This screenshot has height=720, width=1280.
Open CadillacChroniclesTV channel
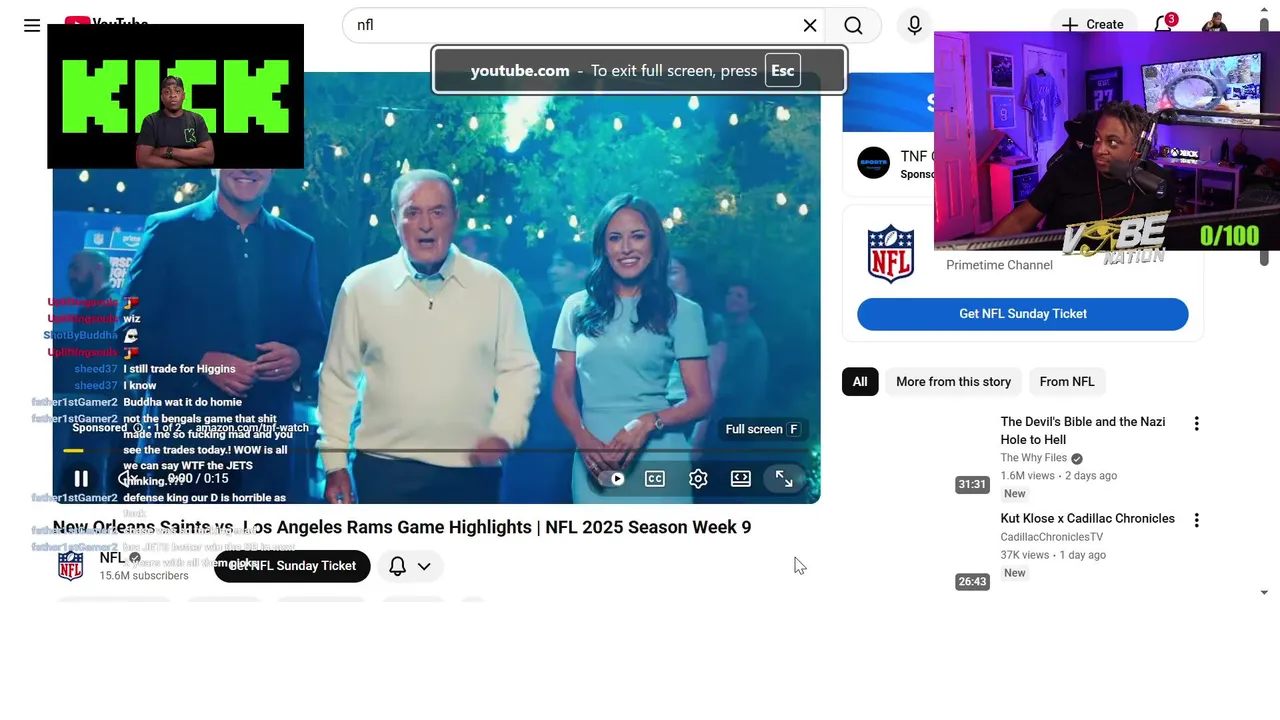[x=1051, y=537]
